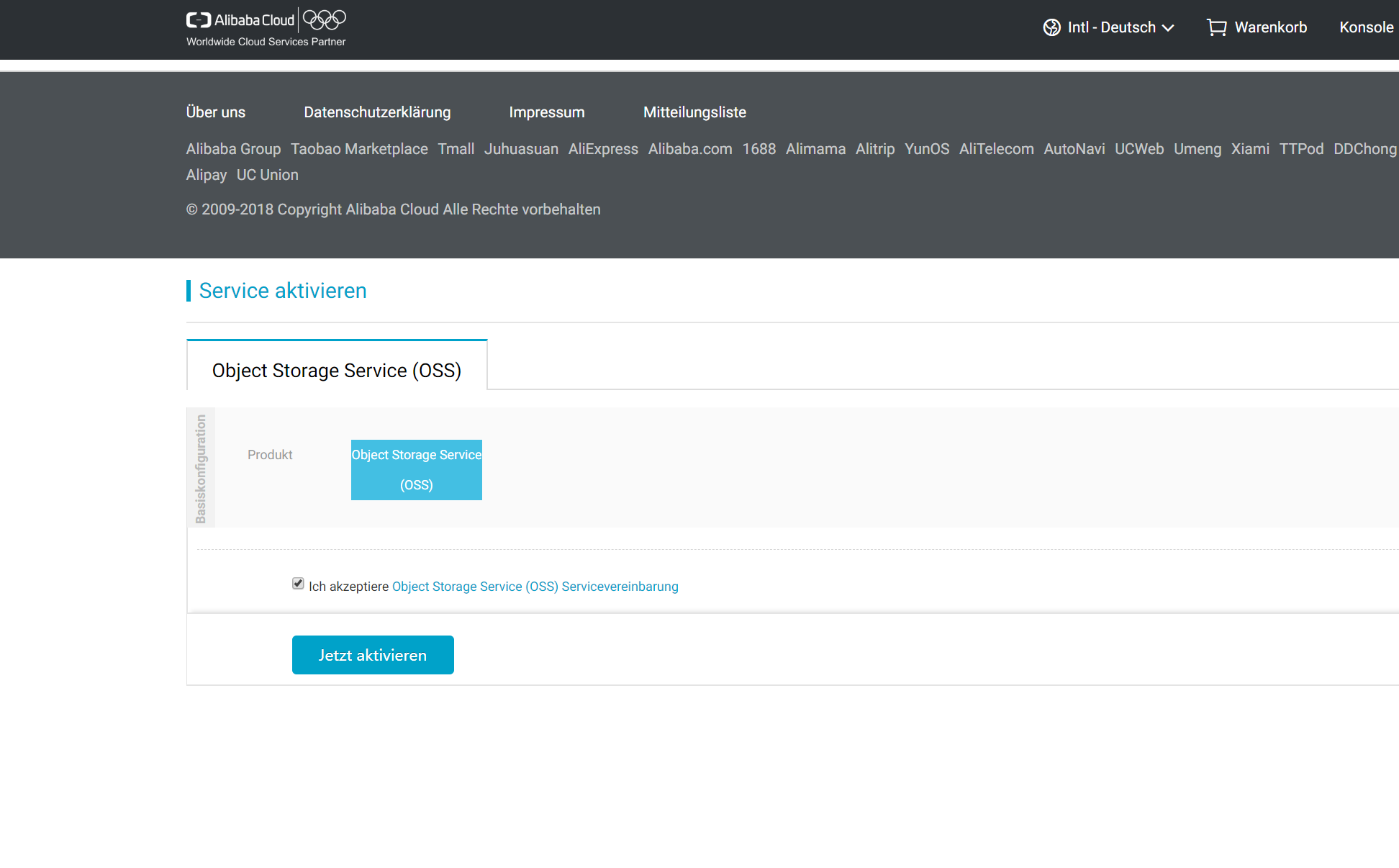Visit Alibaba Group link
This screenshot has height=868, width=1399.
click(x=233, y=149)
